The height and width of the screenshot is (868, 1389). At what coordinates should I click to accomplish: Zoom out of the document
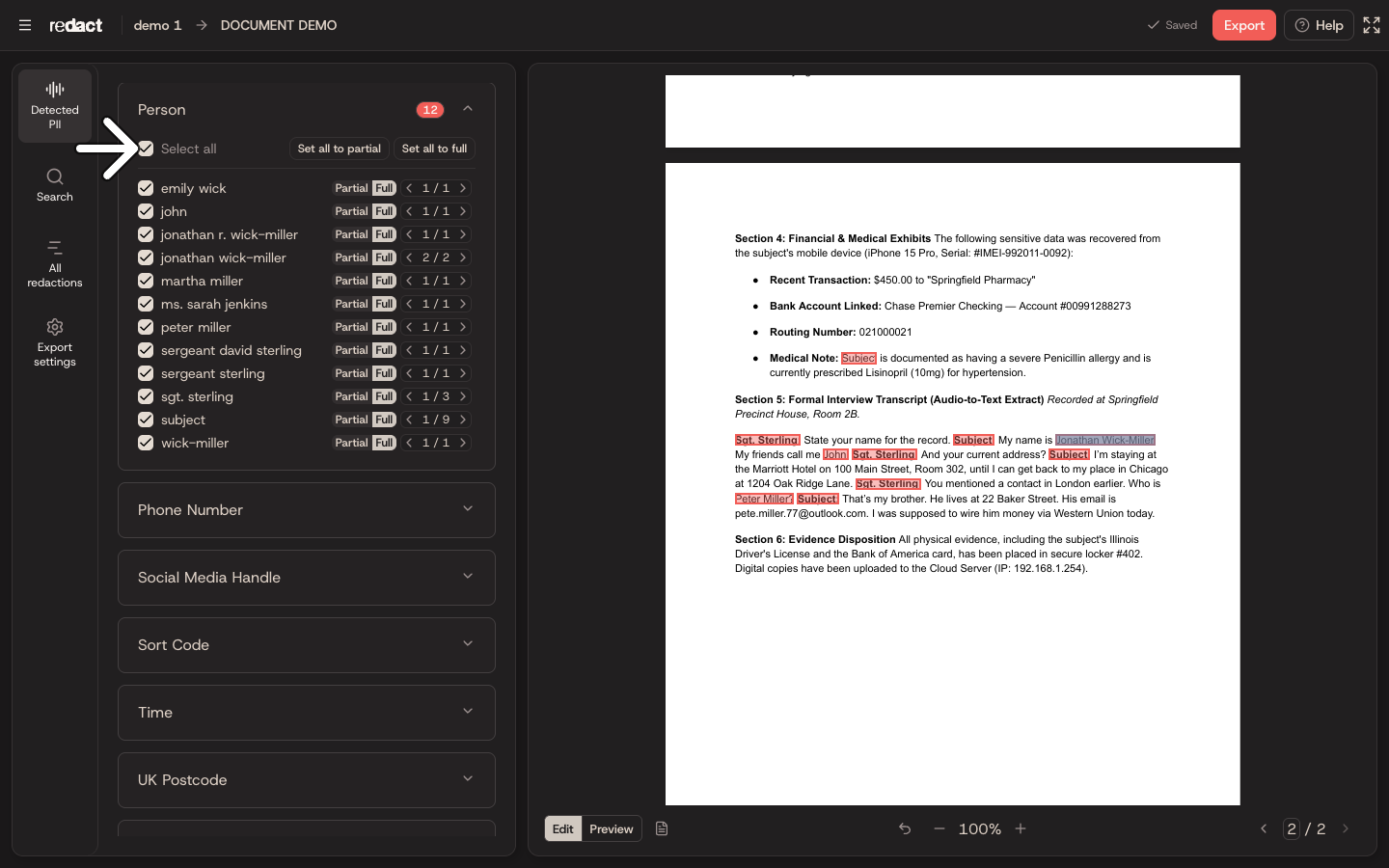point(939,828)
